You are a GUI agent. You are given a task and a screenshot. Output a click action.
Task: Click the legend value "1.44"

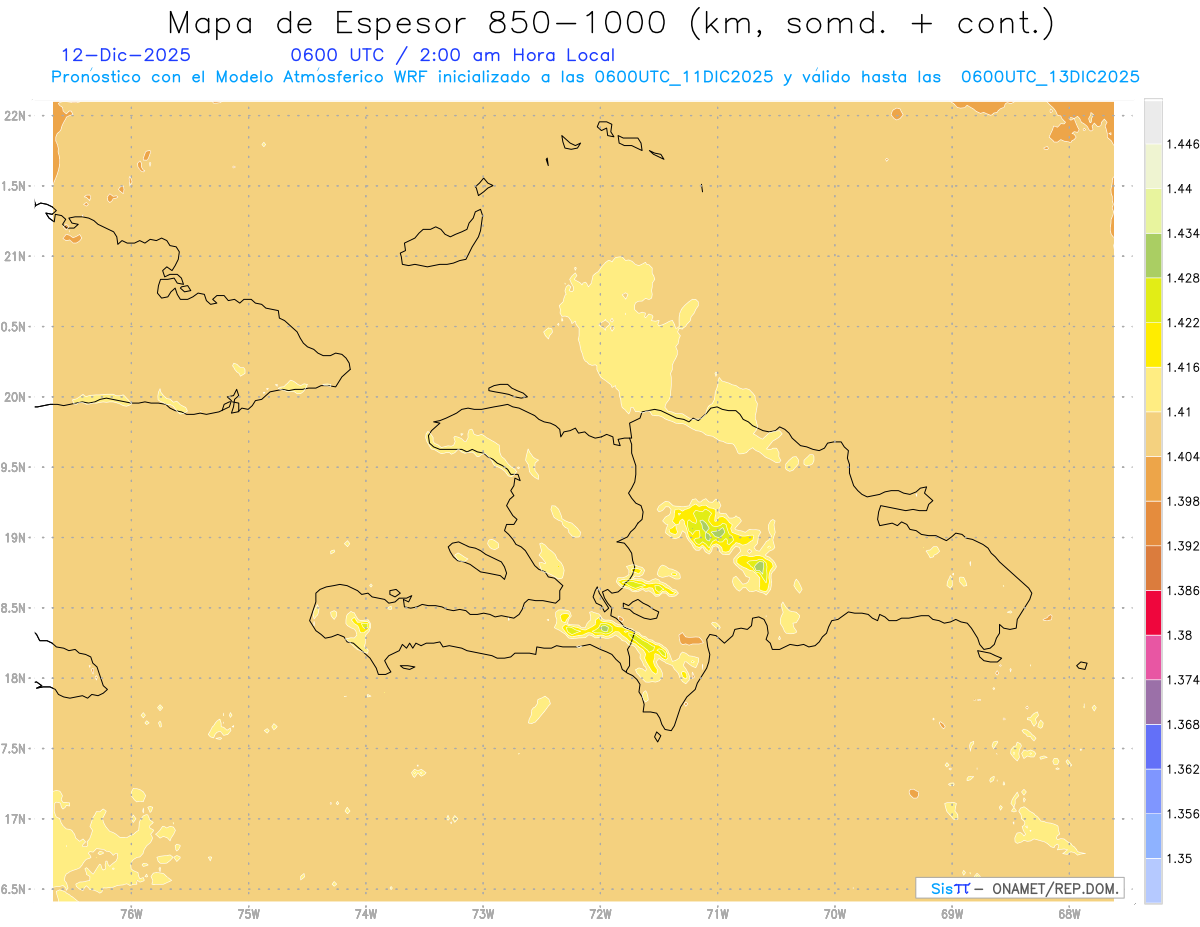click(1180, 189)
